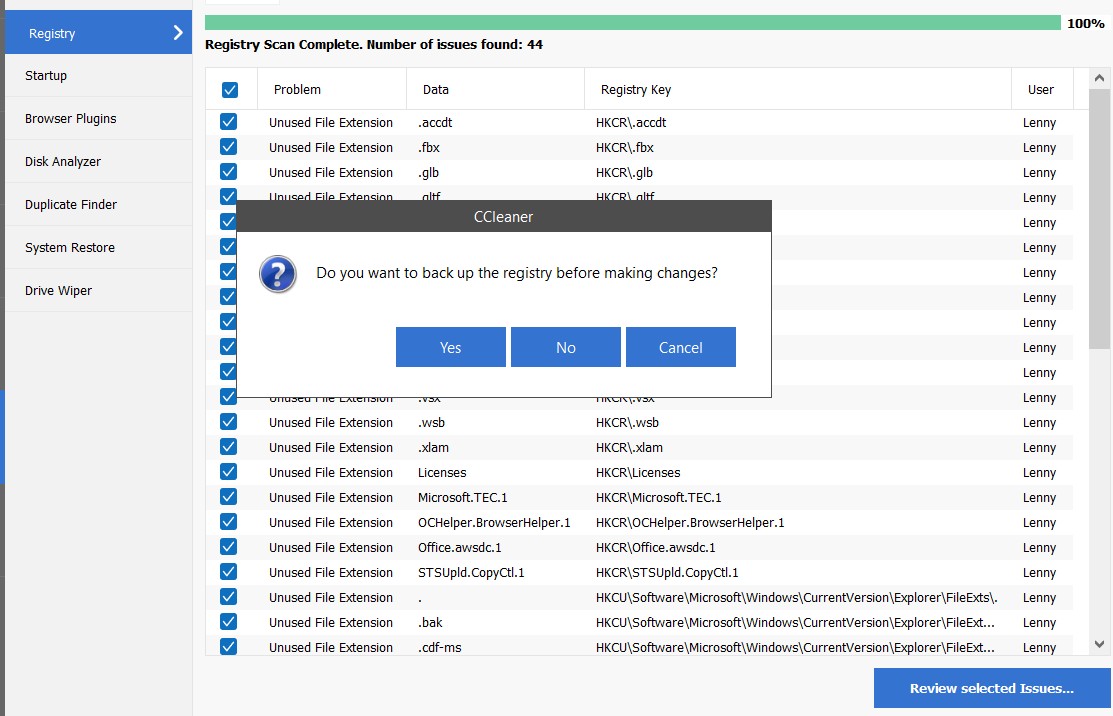Open Browser Plugins in sidebar

click(x=99, y=119)
